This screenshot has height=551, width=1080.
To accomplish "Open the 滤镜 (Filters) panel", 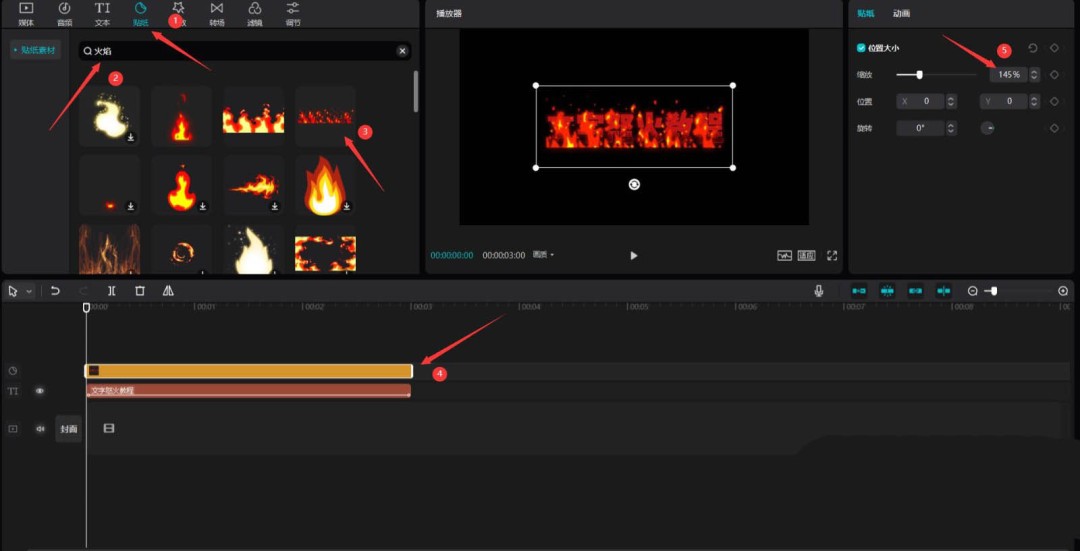I will point(255,13).
